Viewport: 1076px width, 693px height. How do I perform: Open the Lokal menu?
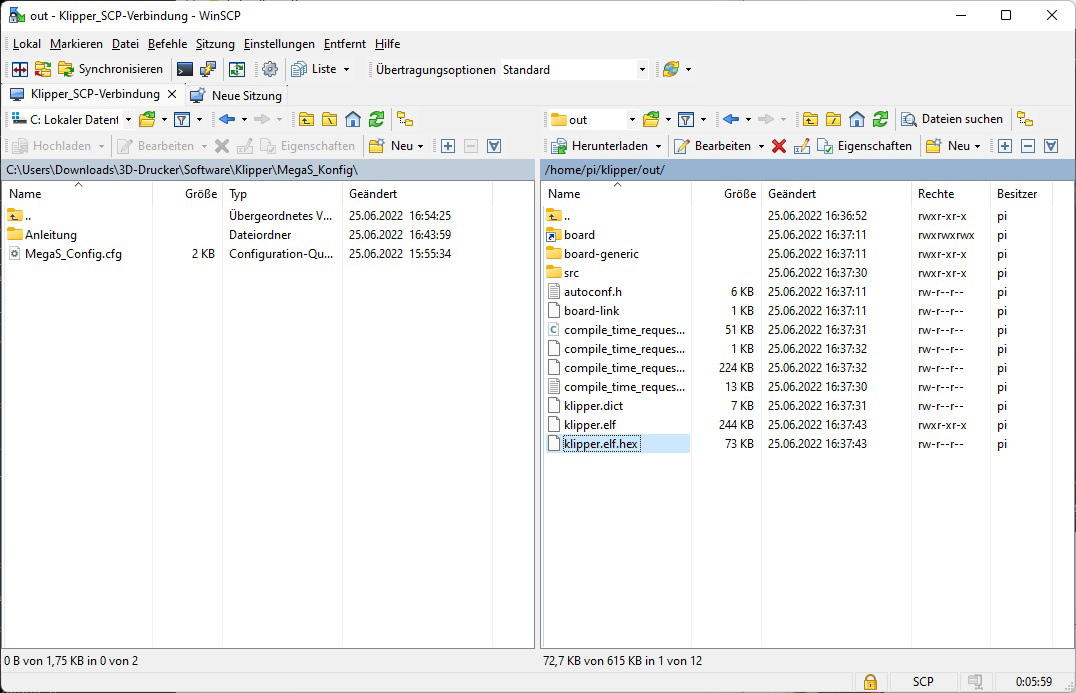click(27, 44)
